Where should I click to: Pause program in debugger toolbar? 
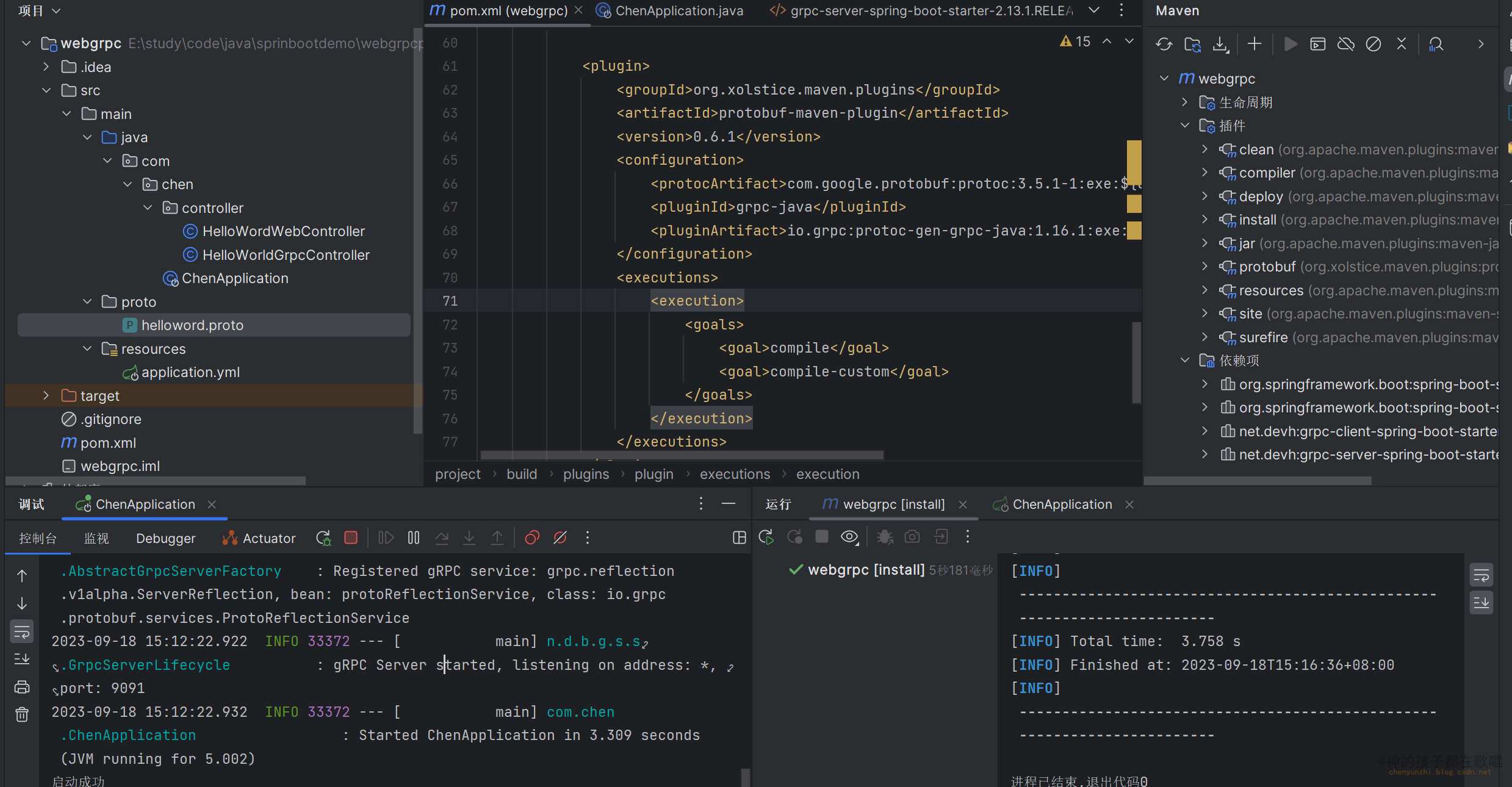click(x=414, y=537)
